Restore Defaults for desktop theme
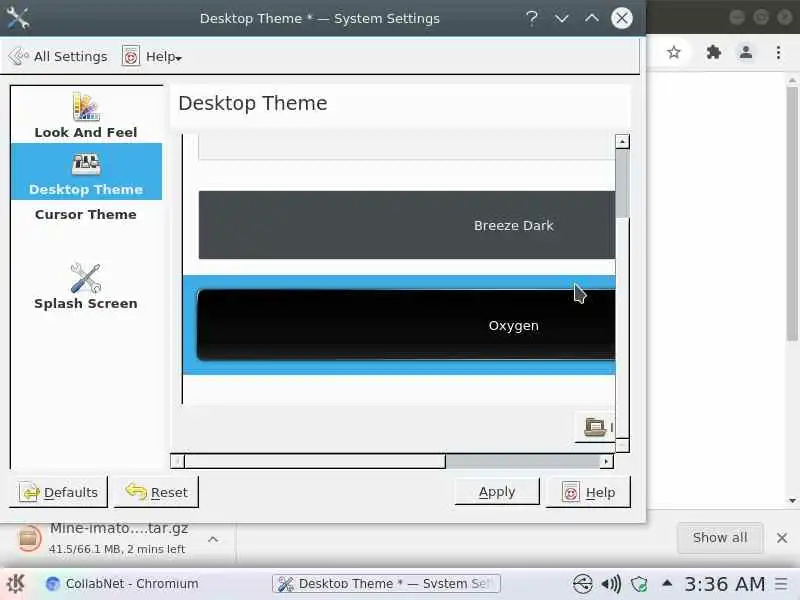The image size is (800, 600). [59, 492]
